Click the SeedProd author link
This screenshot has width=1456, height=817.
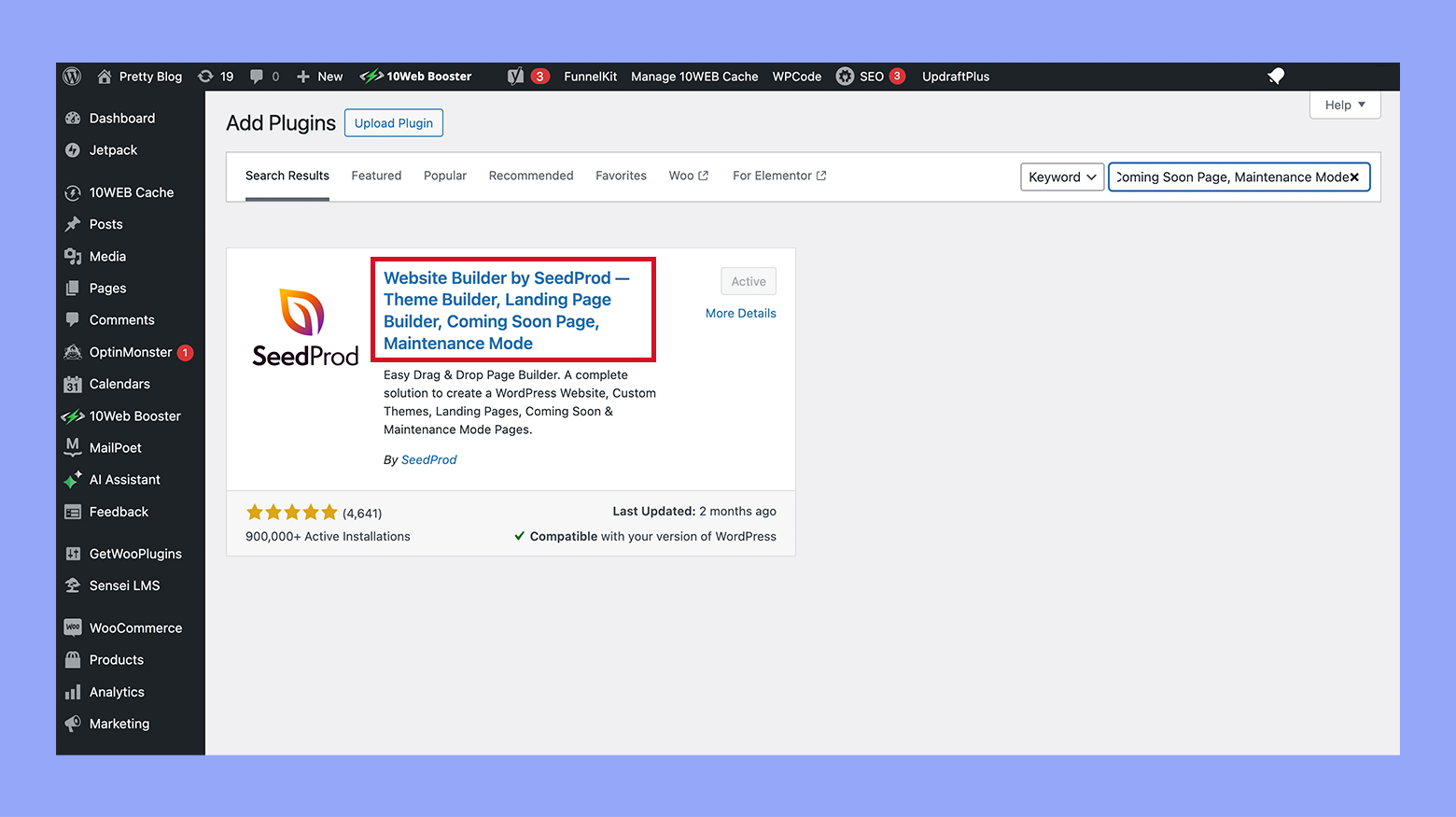coord(429,460)
